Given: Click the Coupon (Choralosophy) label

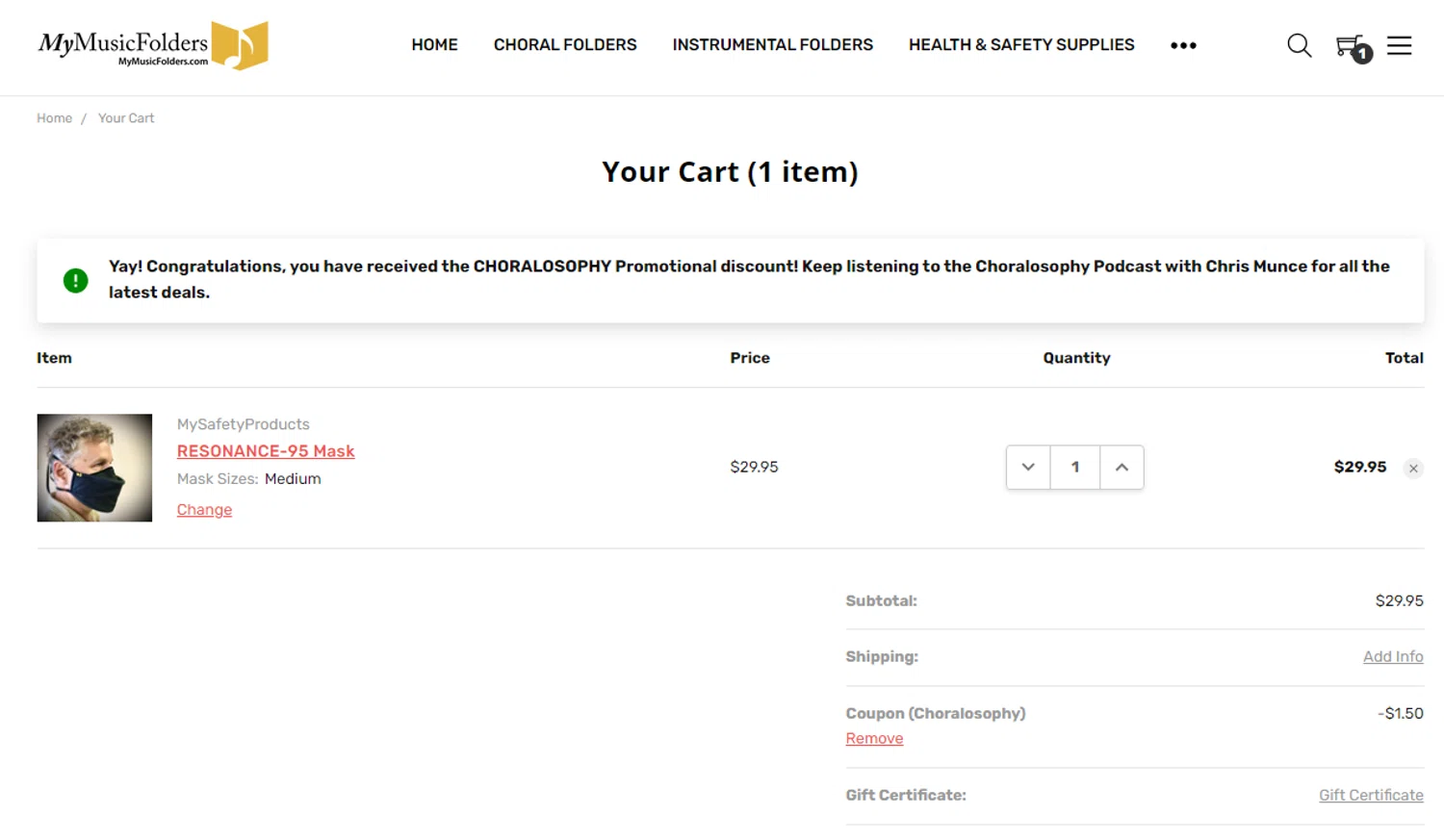Looking at the screenshot, I should 936,714.
